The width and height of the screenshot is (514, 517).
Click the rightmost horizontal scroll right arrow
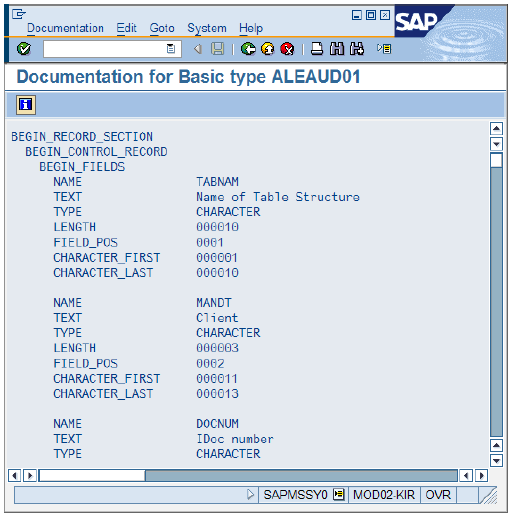coord(481,475)
